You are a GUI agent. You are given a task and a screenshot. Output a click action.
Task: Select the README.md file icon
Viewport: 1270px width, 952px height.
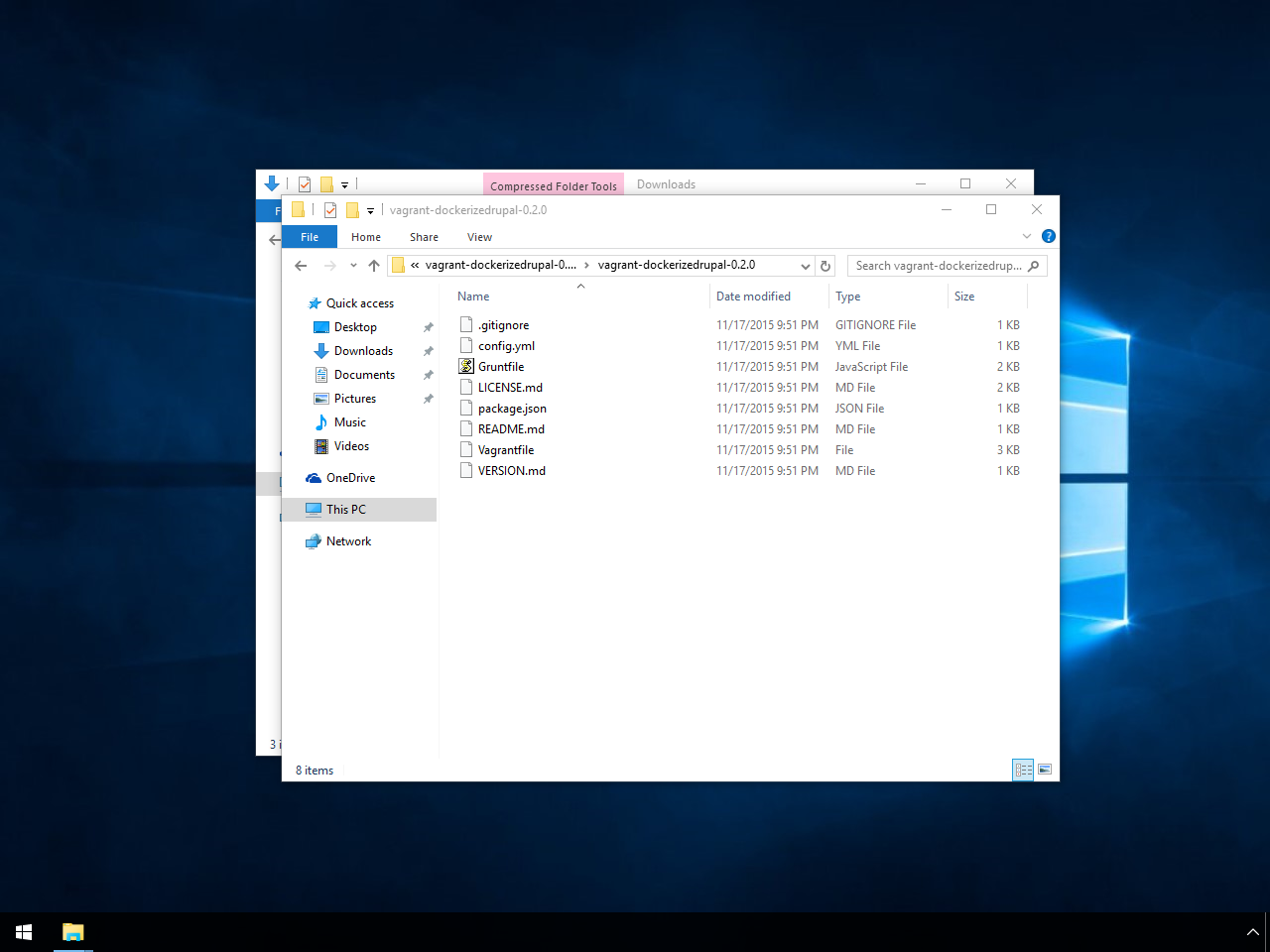point(466,428)
